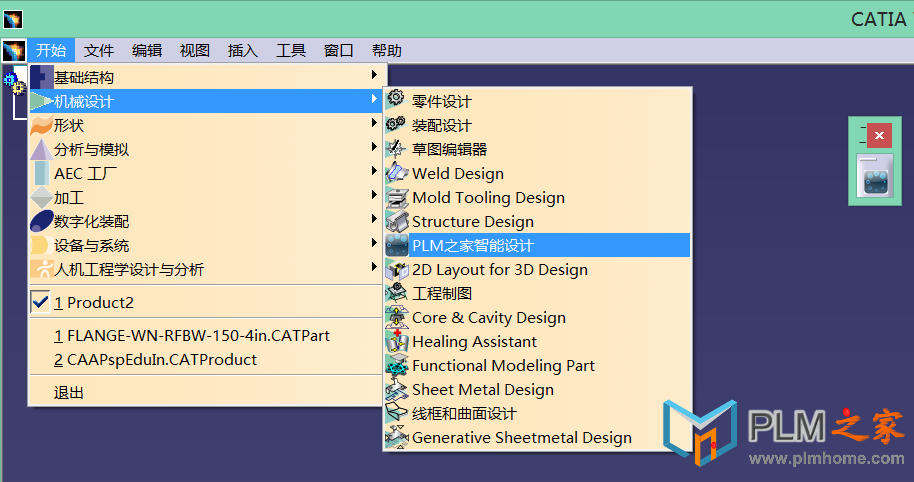Click the 线框和曲面设计 icon
914x482 pixels.
(x=396, y=413)
